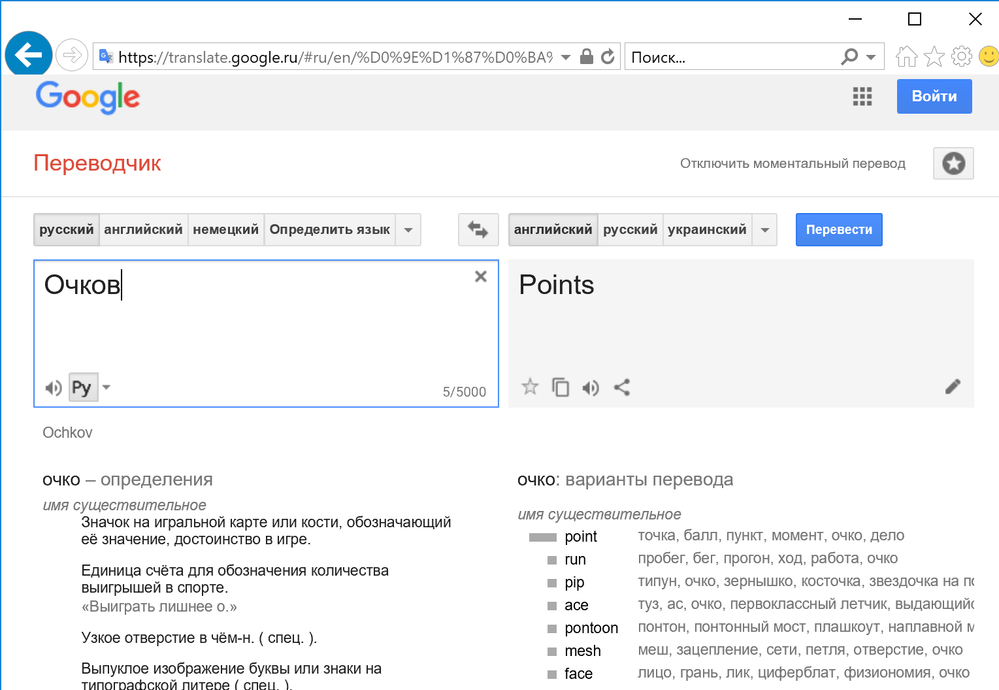Open the input tools dropdown next to Ру
This screenshot has width=999, height=690.
click(107, 388)
